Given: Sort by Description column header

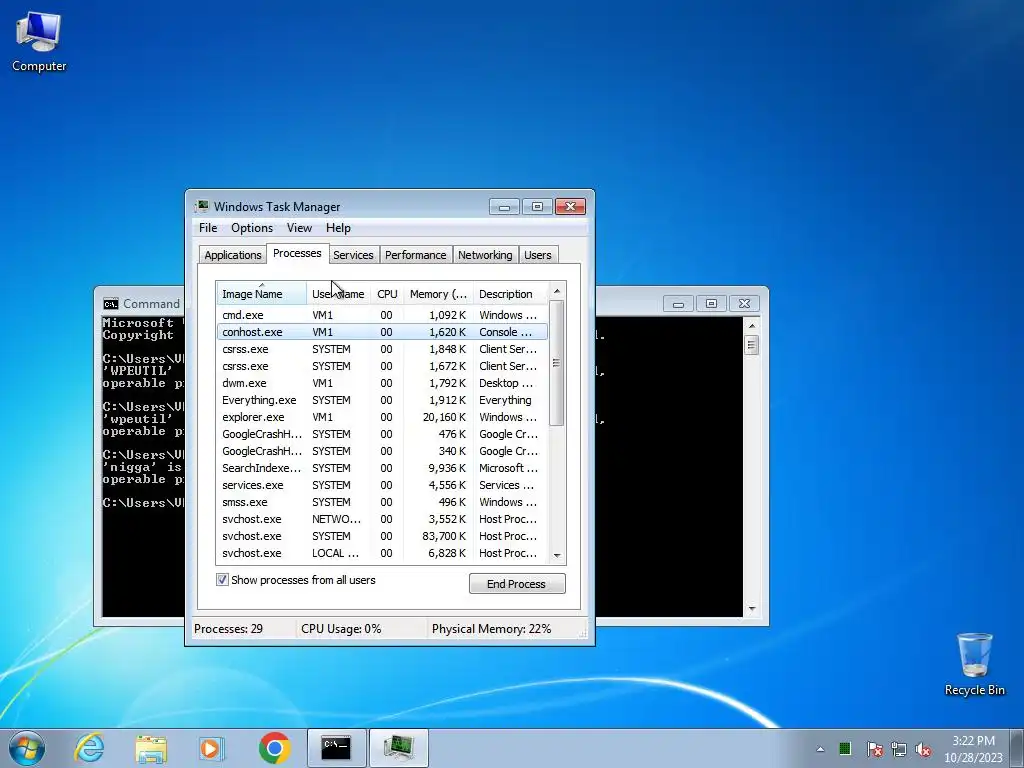Looking at the screenshot, I should pyautogui.click(x=510, y=294).
